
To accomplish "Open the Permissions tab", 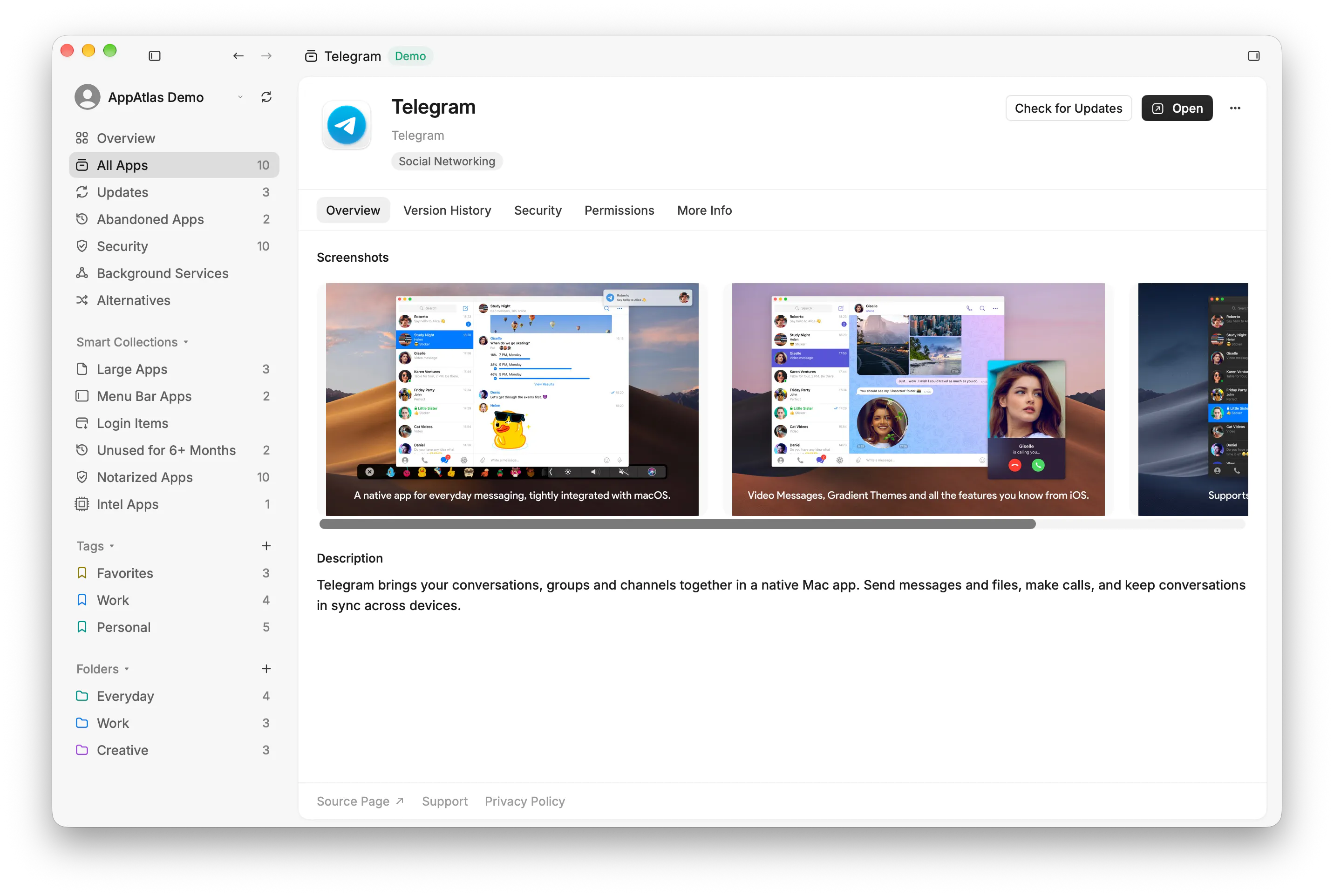I will pos(619,210).
